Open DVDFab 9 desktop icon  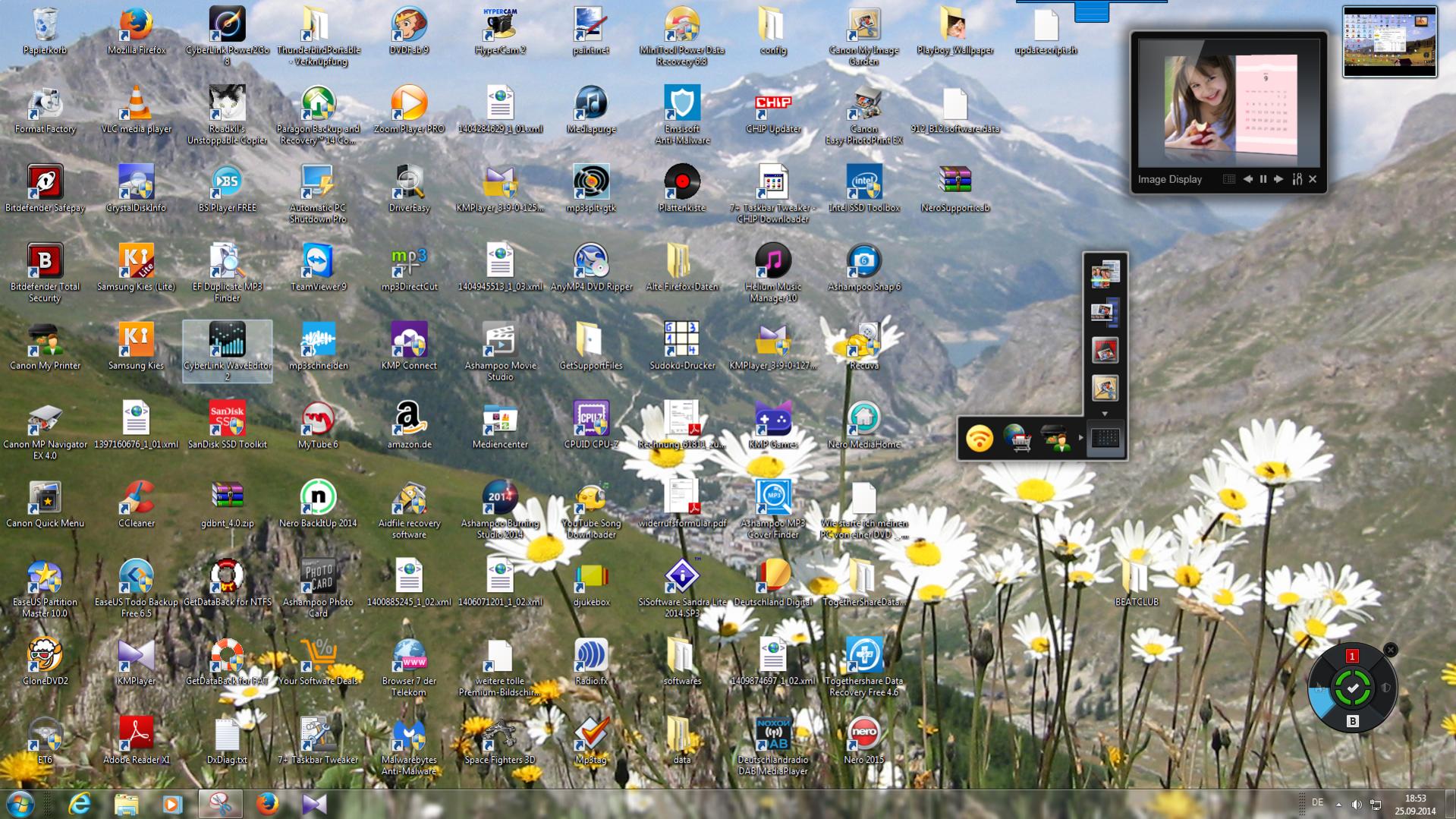[409, 31]
